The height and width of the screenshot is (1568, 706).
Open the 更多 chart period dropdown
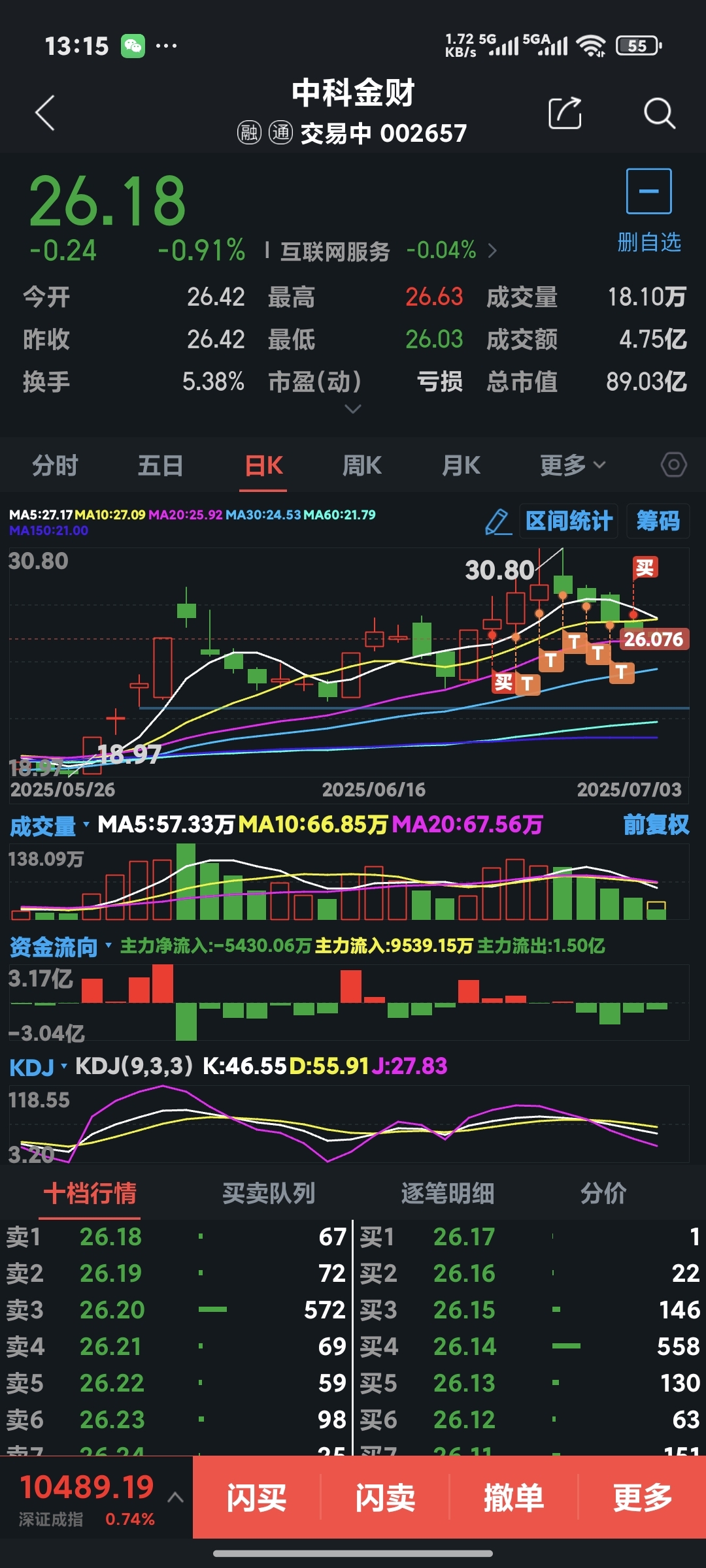pos(573,465)
